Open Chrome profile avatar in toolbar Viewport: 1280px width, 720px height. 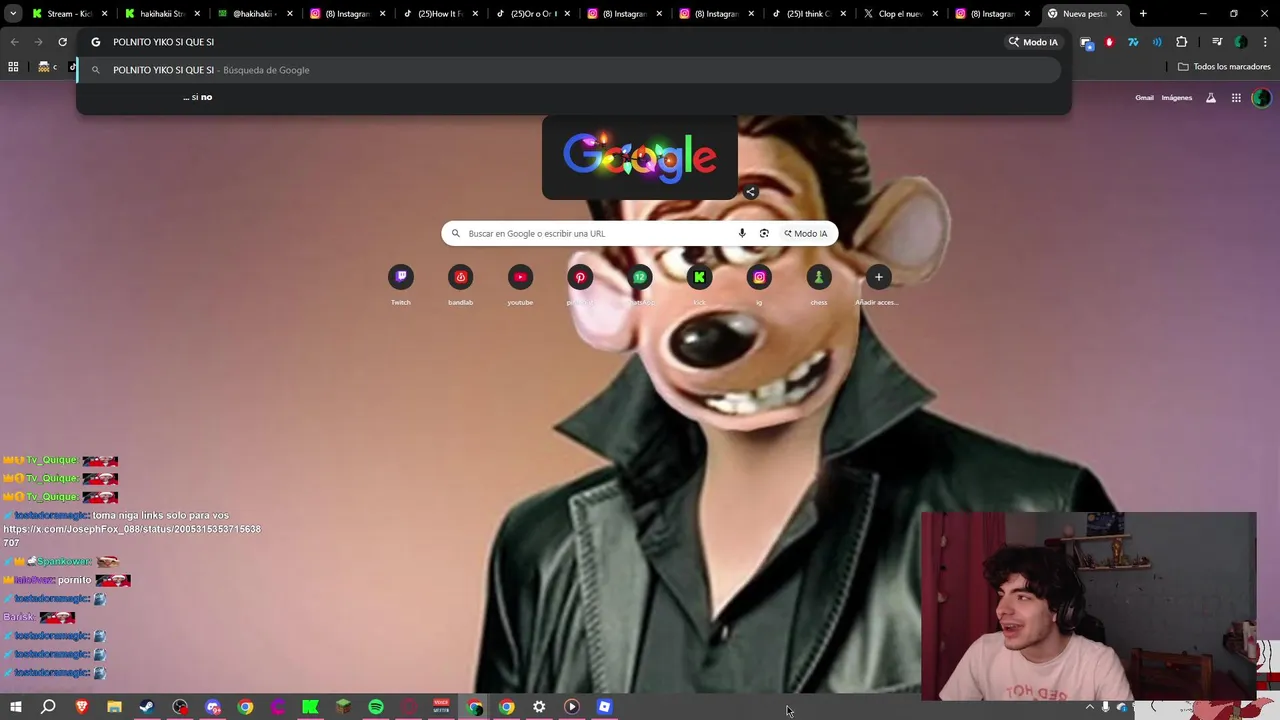pyautogui.click(x=1241, y=42)
